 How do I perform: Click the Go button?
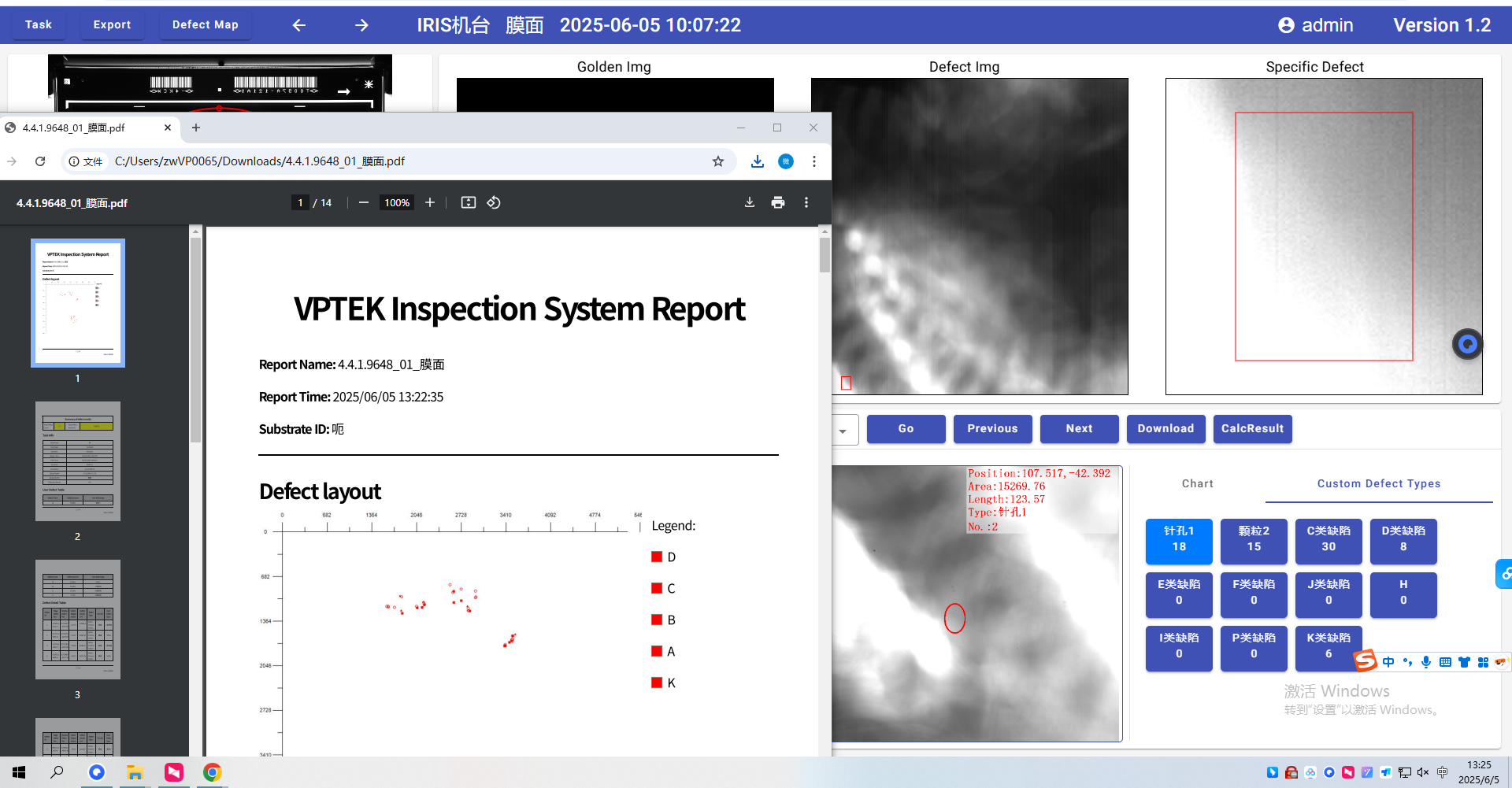tap(906, 429)
